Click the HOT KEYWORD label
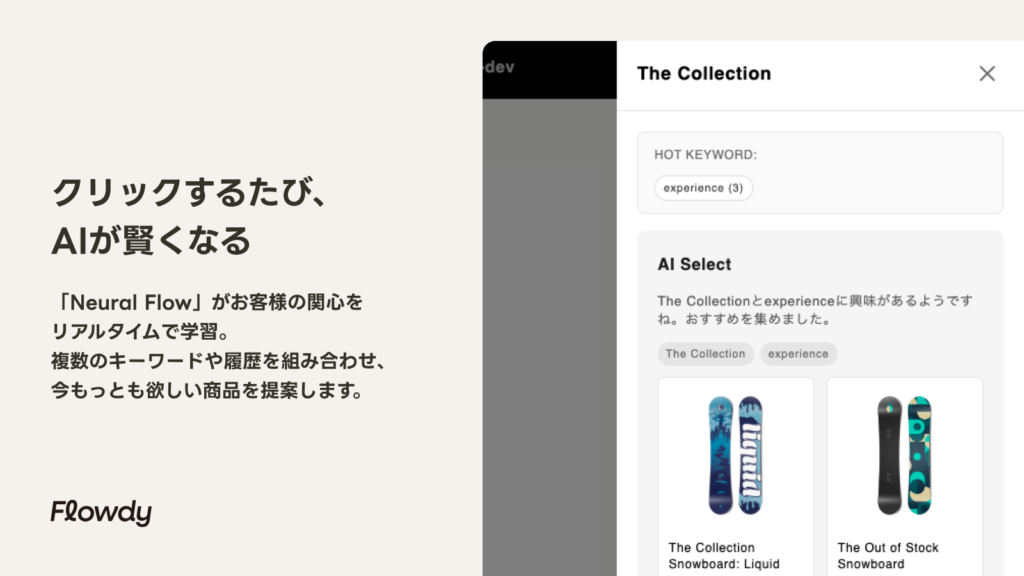Image resolution: width=1024 pixels, height=576 pixels. coord(705,155)
